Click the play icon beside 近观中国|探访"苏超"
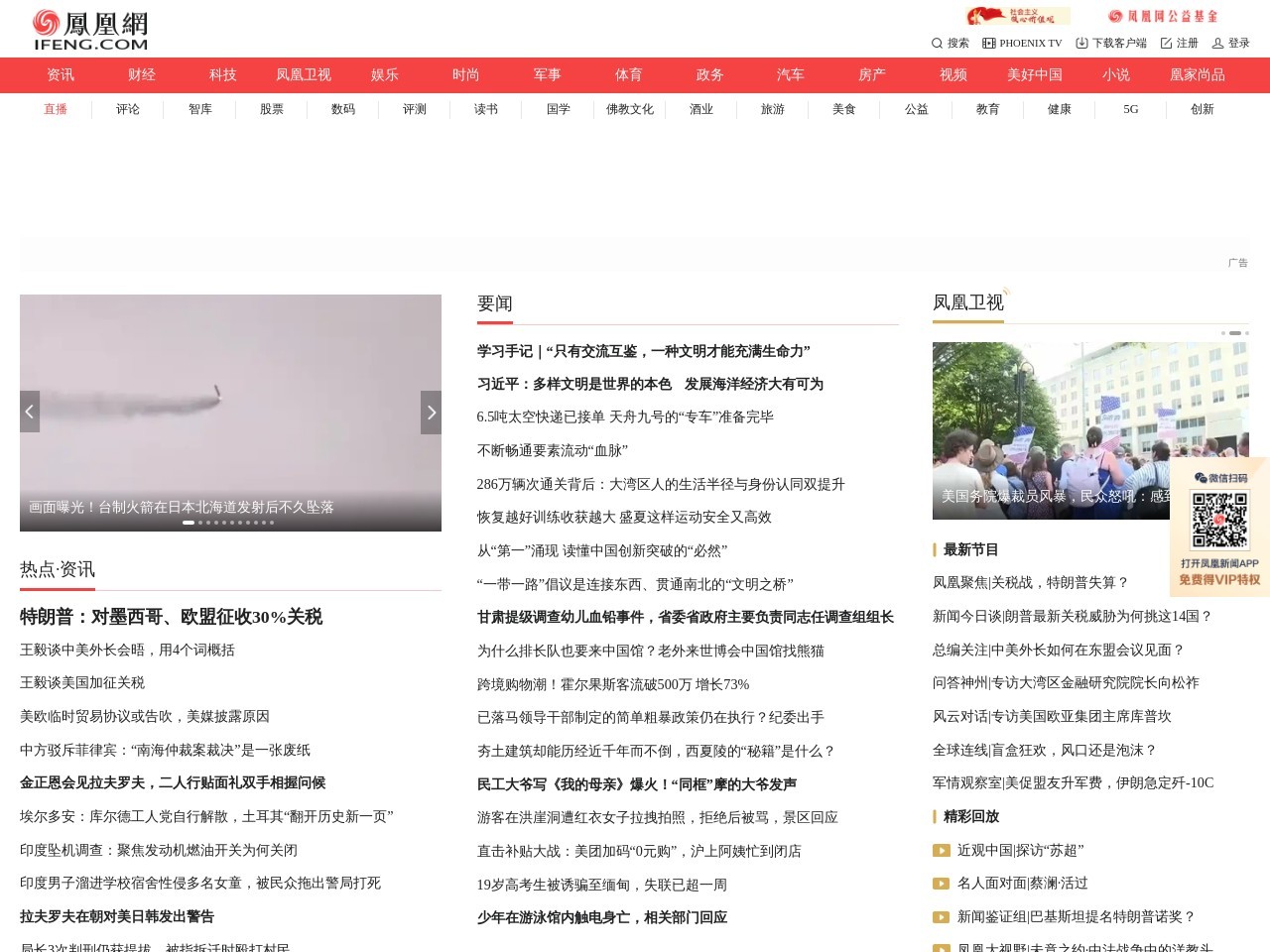This screenshot has height=952, width=1270. 940,850
